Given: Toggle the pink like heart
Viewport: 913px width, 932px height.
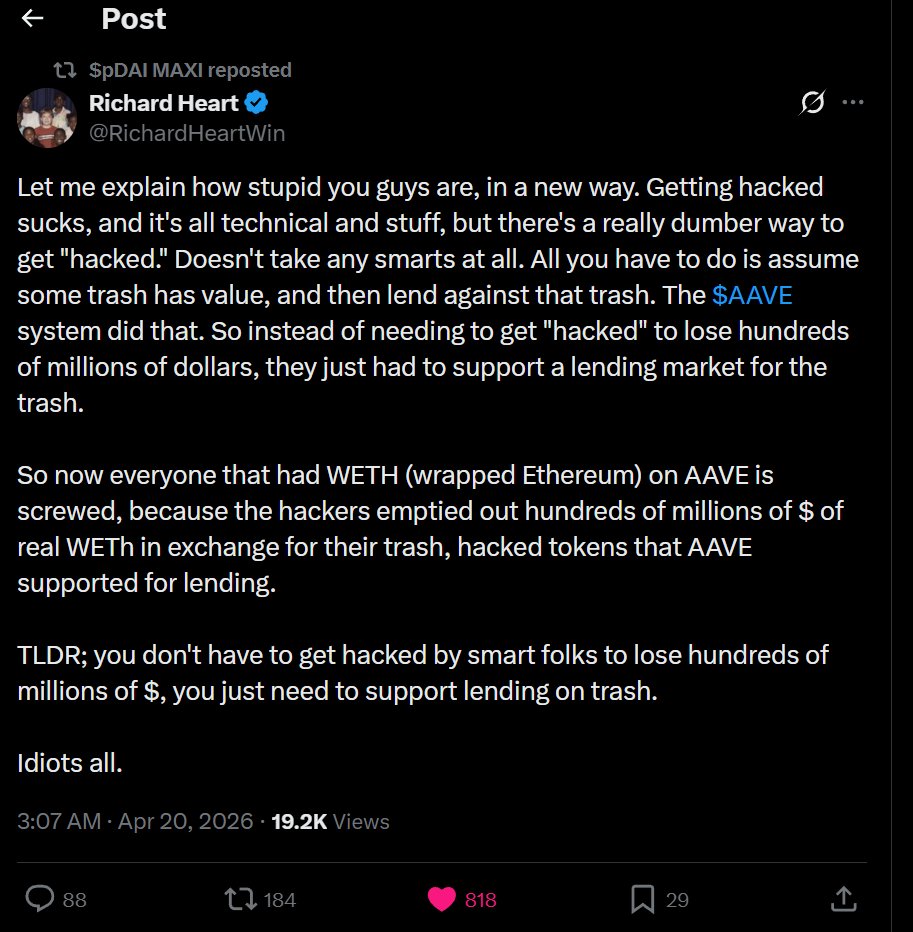Looking at the screenshot, I should [442, 899].
